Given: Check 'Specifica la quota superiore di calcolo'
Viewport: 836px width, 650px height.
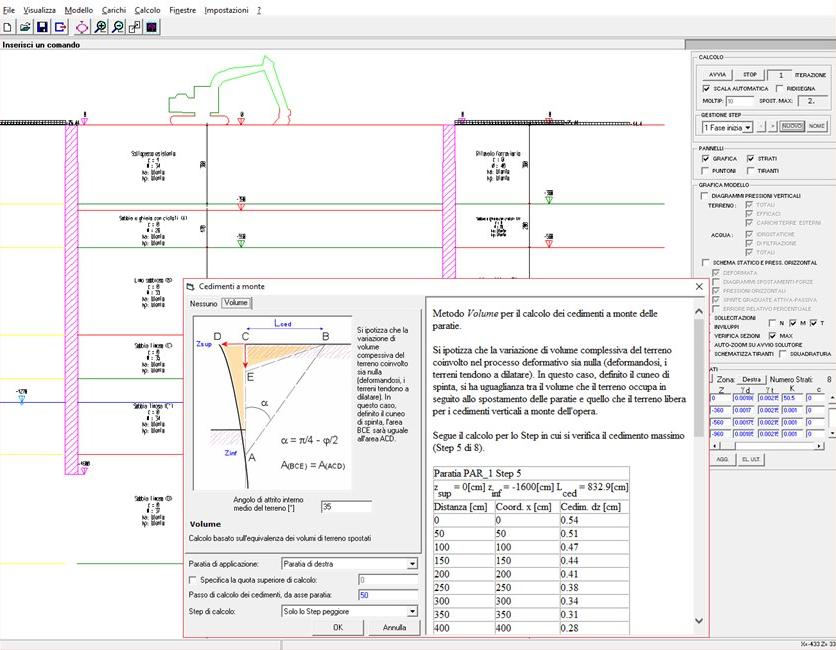Looking at the screenshot, I should point(193,579).
